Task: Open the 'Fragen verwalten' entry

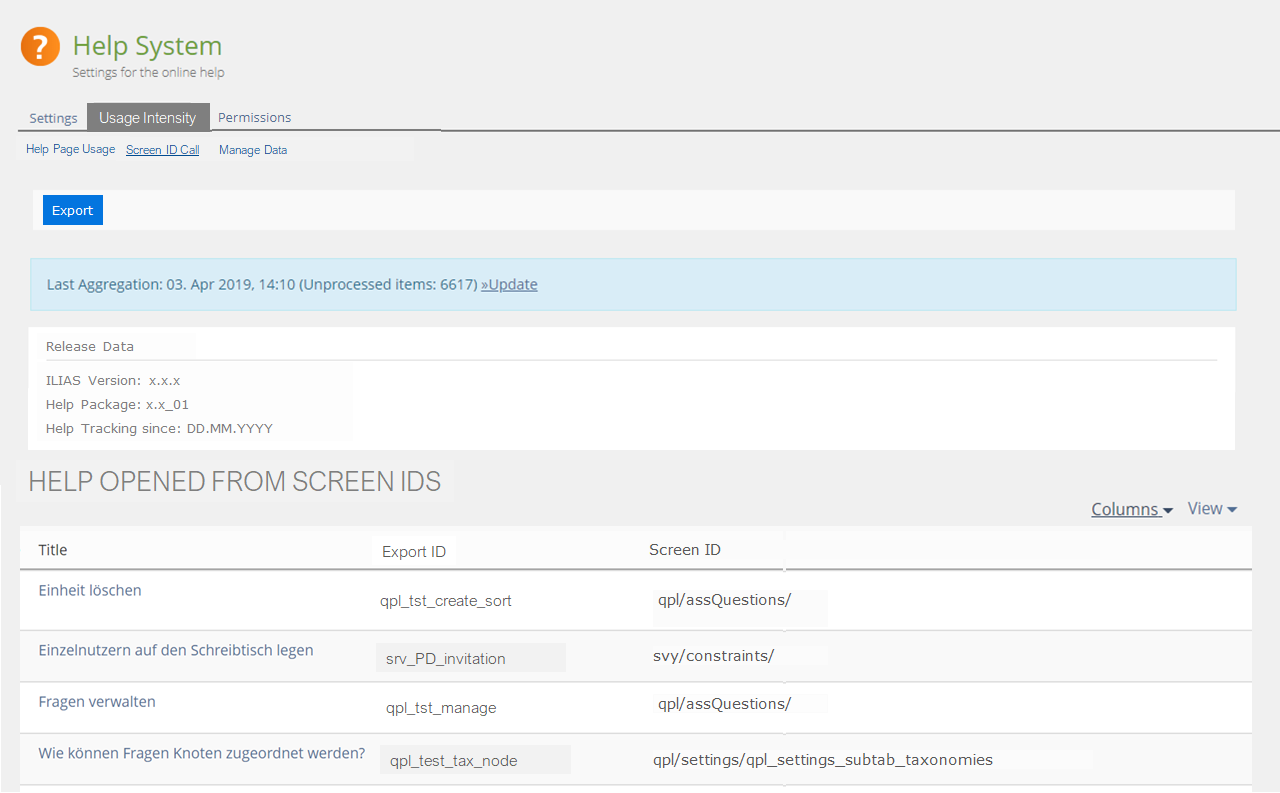Action: tap(97, 702)
